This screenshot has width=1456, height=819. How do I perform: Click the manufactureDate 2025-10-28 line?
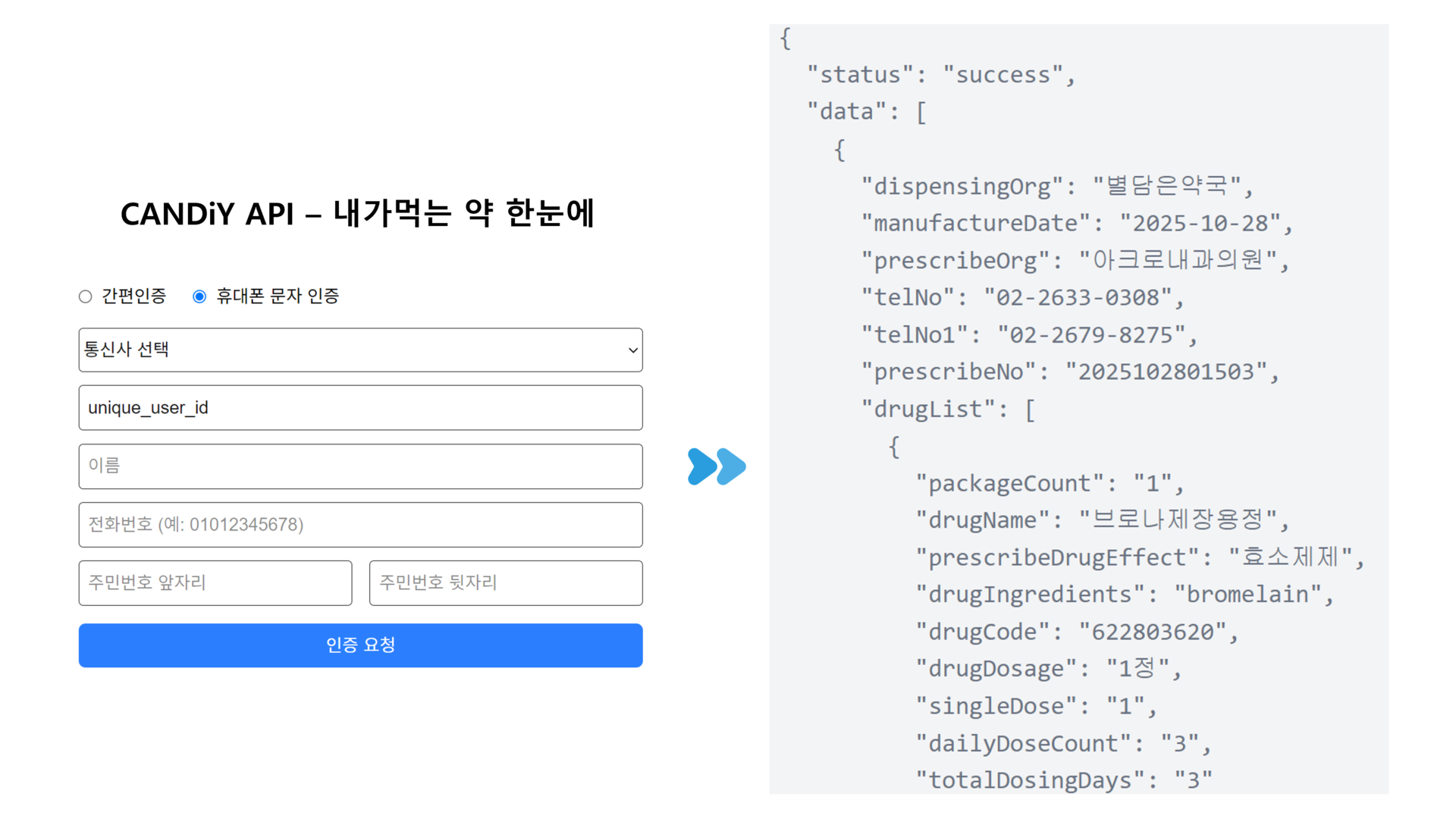[x=1076, y=224]
